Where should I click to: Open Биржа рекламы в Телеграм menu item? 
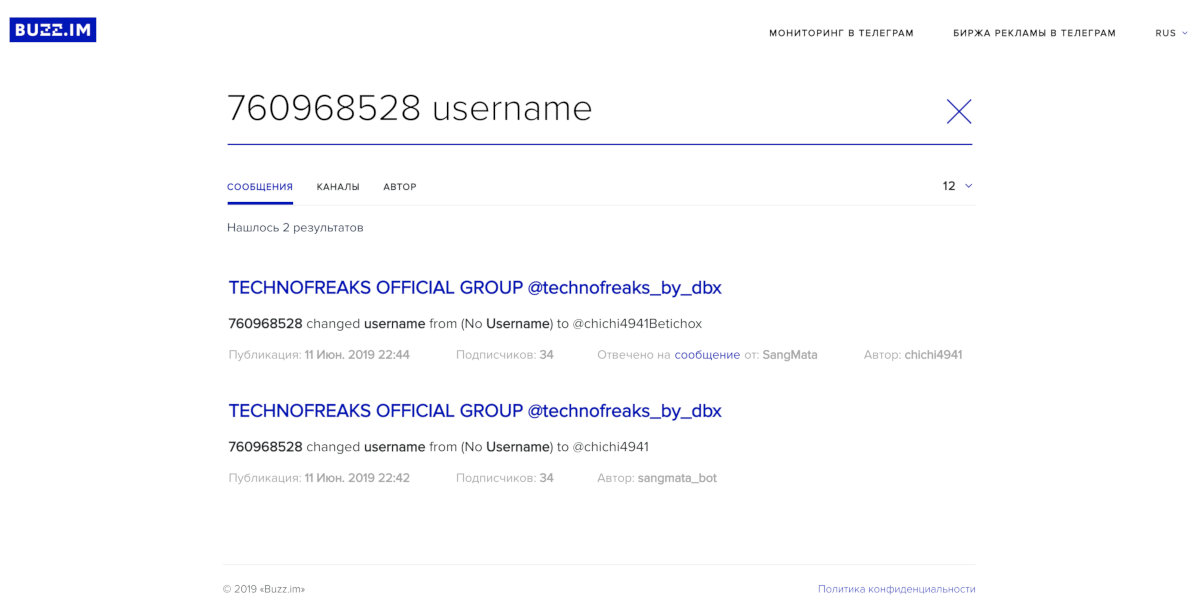coord(1034,33)
